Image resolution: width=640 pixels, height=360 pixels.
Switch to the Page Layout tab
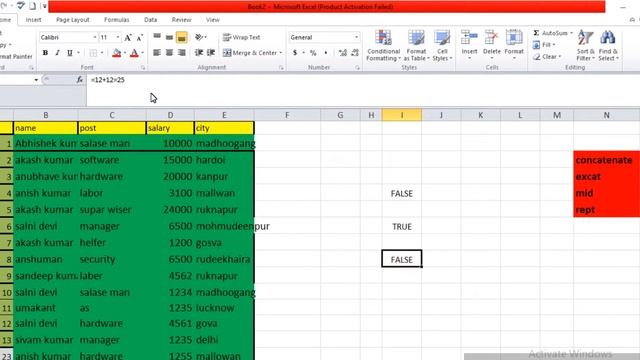coord(73,20)
